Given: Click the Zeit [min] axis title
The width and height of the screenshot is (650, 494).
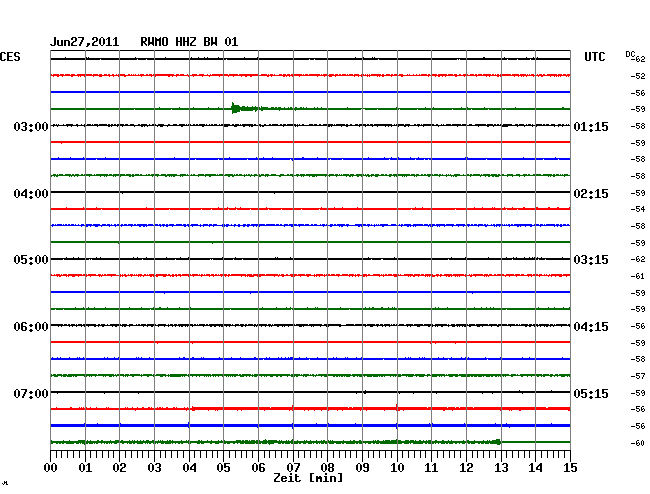Looking at the screenshot, I should (x=308, y=478).
